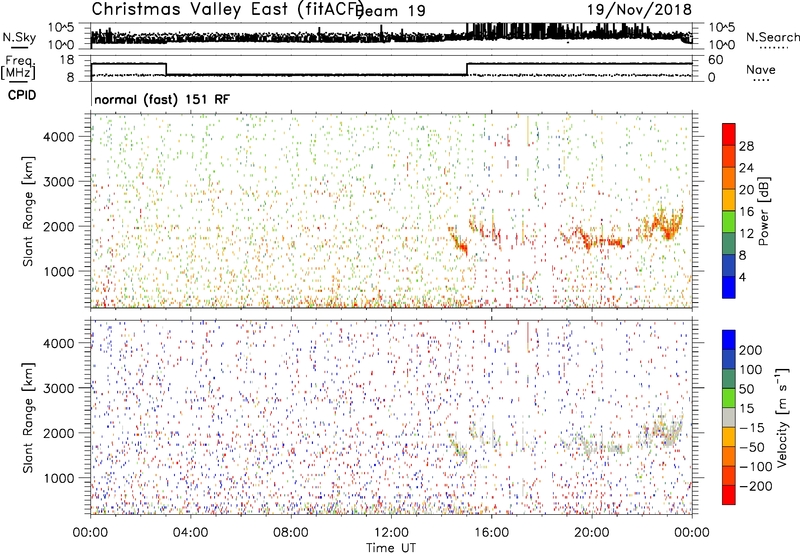This screenshot has width=800, height=554.
Task: Click the "4000" tick in the velocity panel
Action: click(x=59, y=343)
